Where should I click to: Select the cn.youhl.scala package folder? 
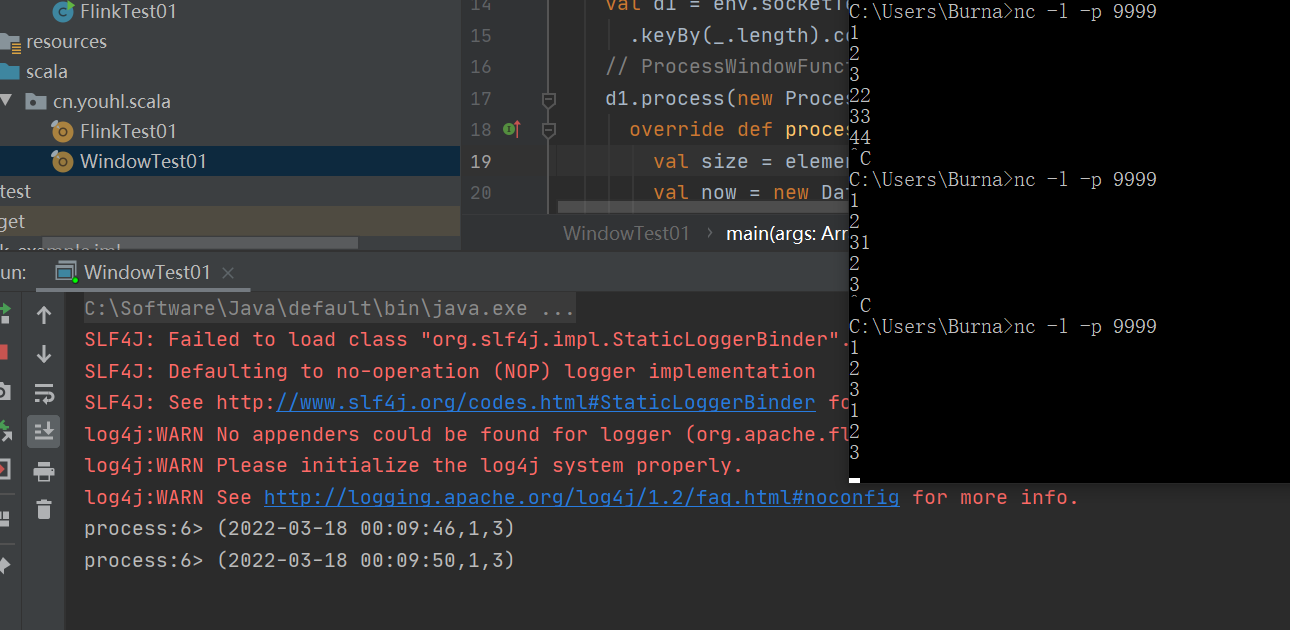point(111,101)
